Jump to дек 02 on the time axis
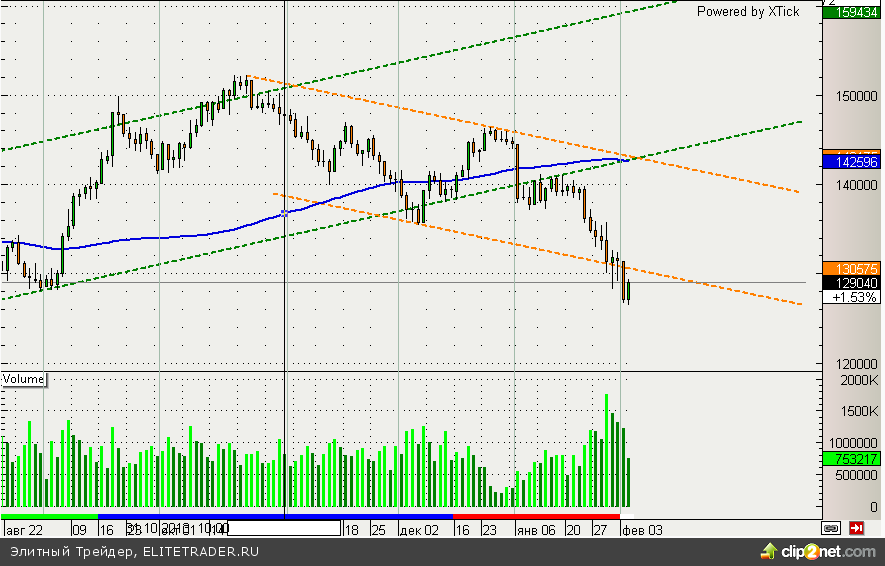 (418, 529)
